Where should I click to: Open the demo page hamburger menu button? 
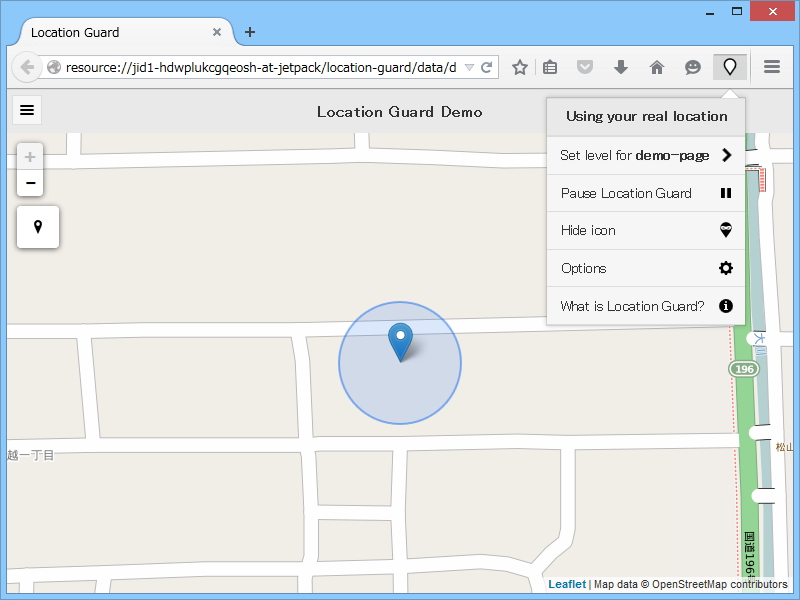pos(26,110)
